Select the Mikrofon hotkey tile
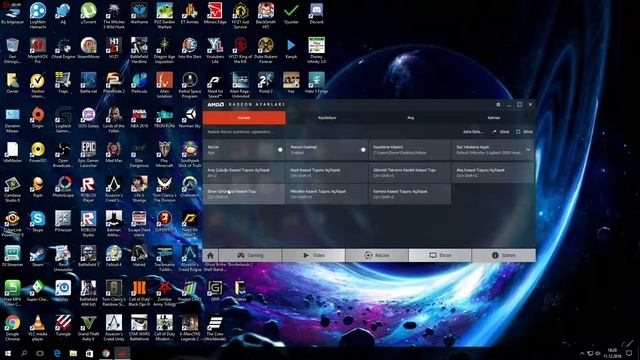The image size is (640, 360). click(x=327, y=194)
